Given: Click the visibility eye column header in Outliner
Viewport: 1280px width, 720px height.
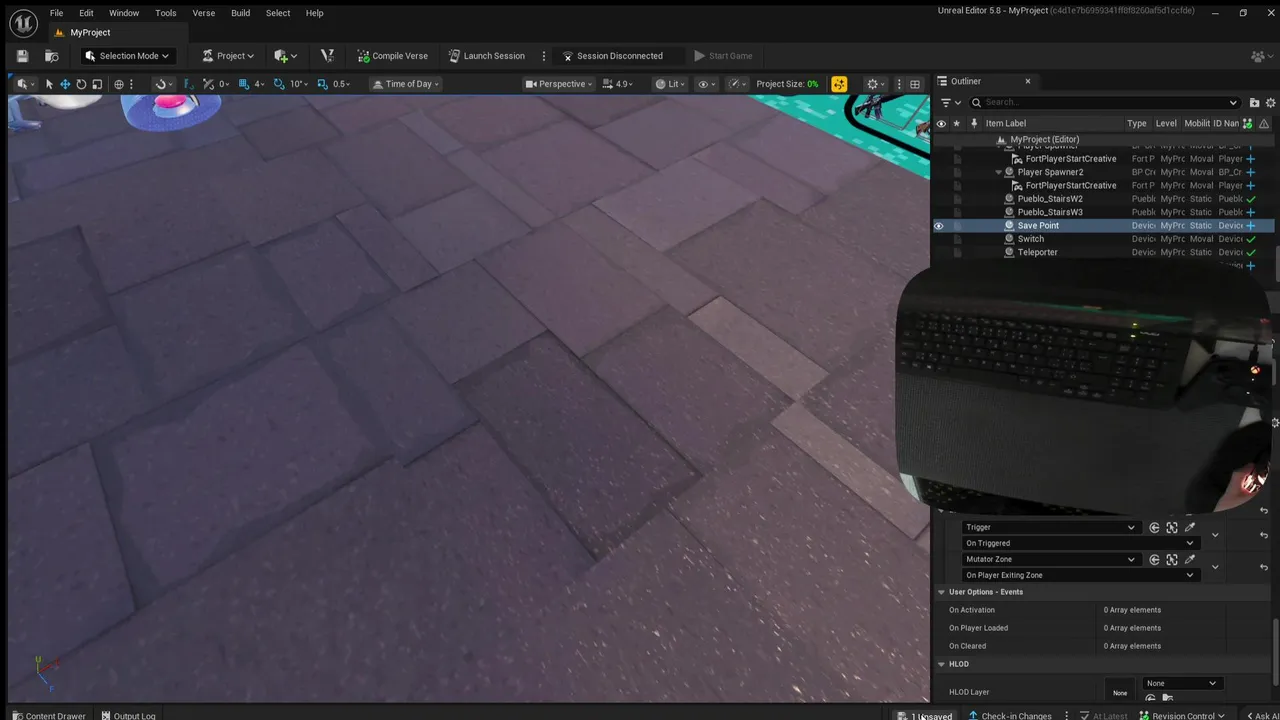Looking at the screenshot, I should 940,123.
